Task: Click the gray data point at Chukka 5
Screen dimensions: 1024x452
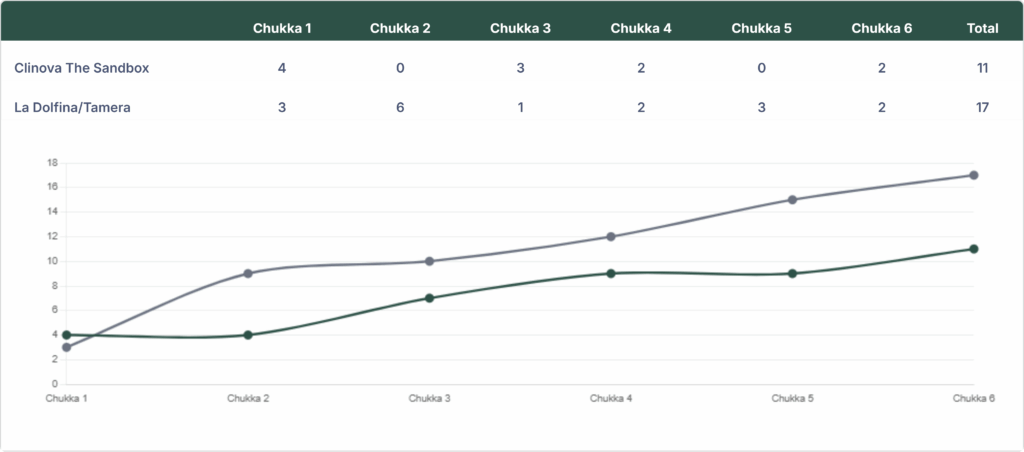Action: tap(792, 199)
